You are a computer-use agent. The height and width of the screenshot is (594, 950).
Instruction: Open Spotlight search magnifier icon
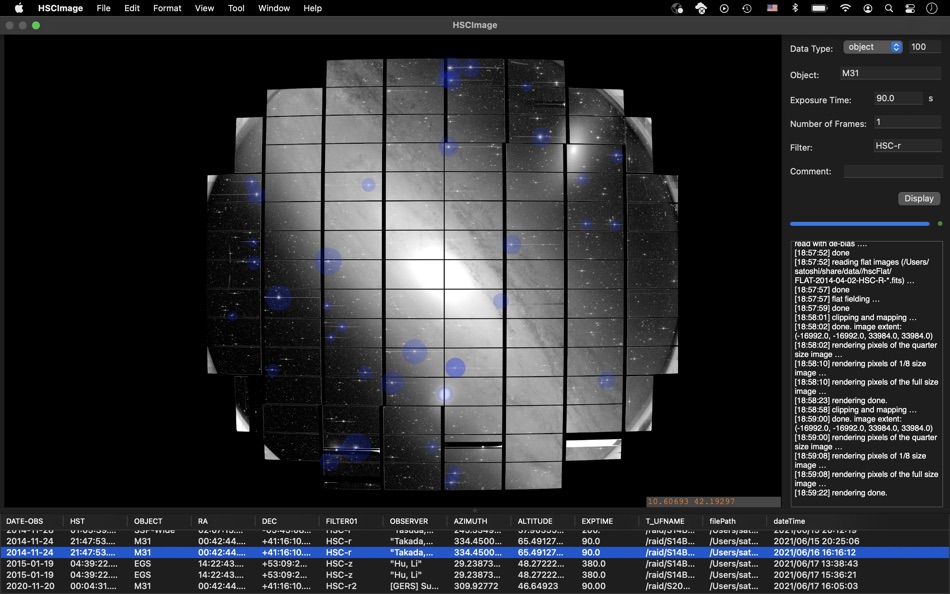click(x=889, y=8)
